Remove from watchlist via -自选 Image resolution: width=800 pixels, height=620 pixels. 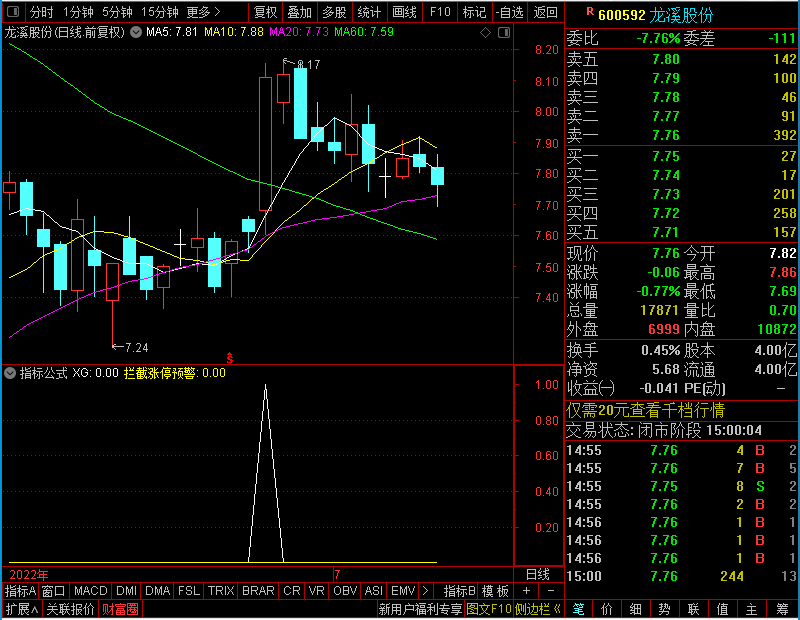click(509, 12)
